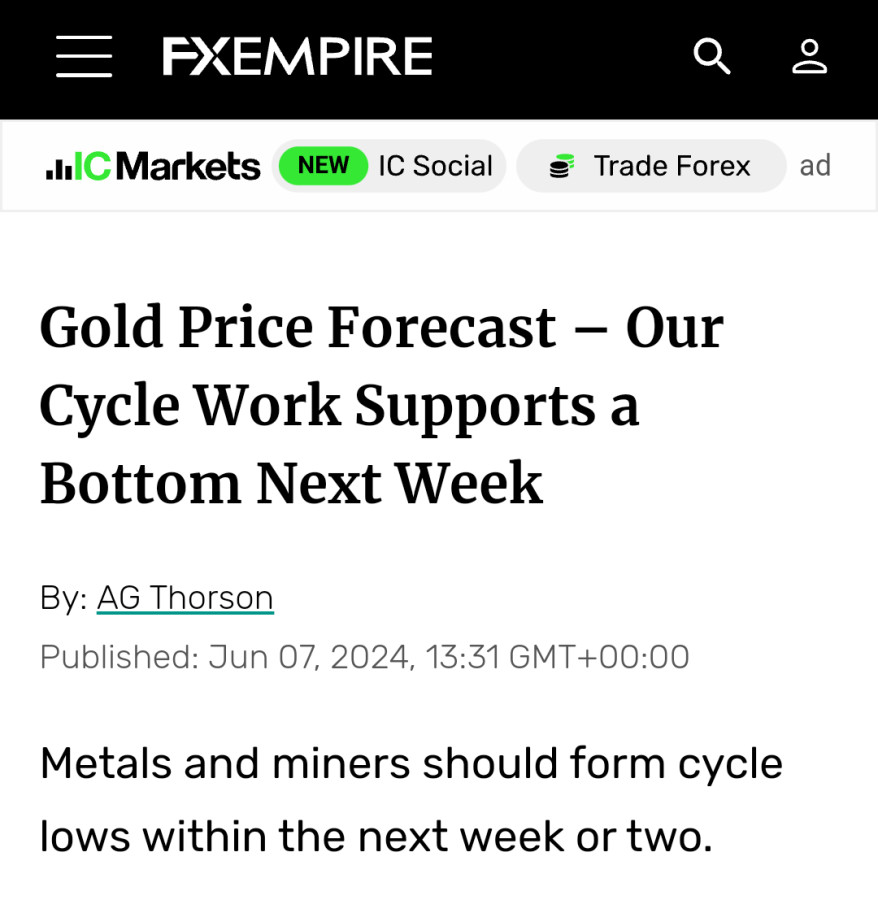
Task: Click the FXEmpire logo
Action: tap(297, 56)
